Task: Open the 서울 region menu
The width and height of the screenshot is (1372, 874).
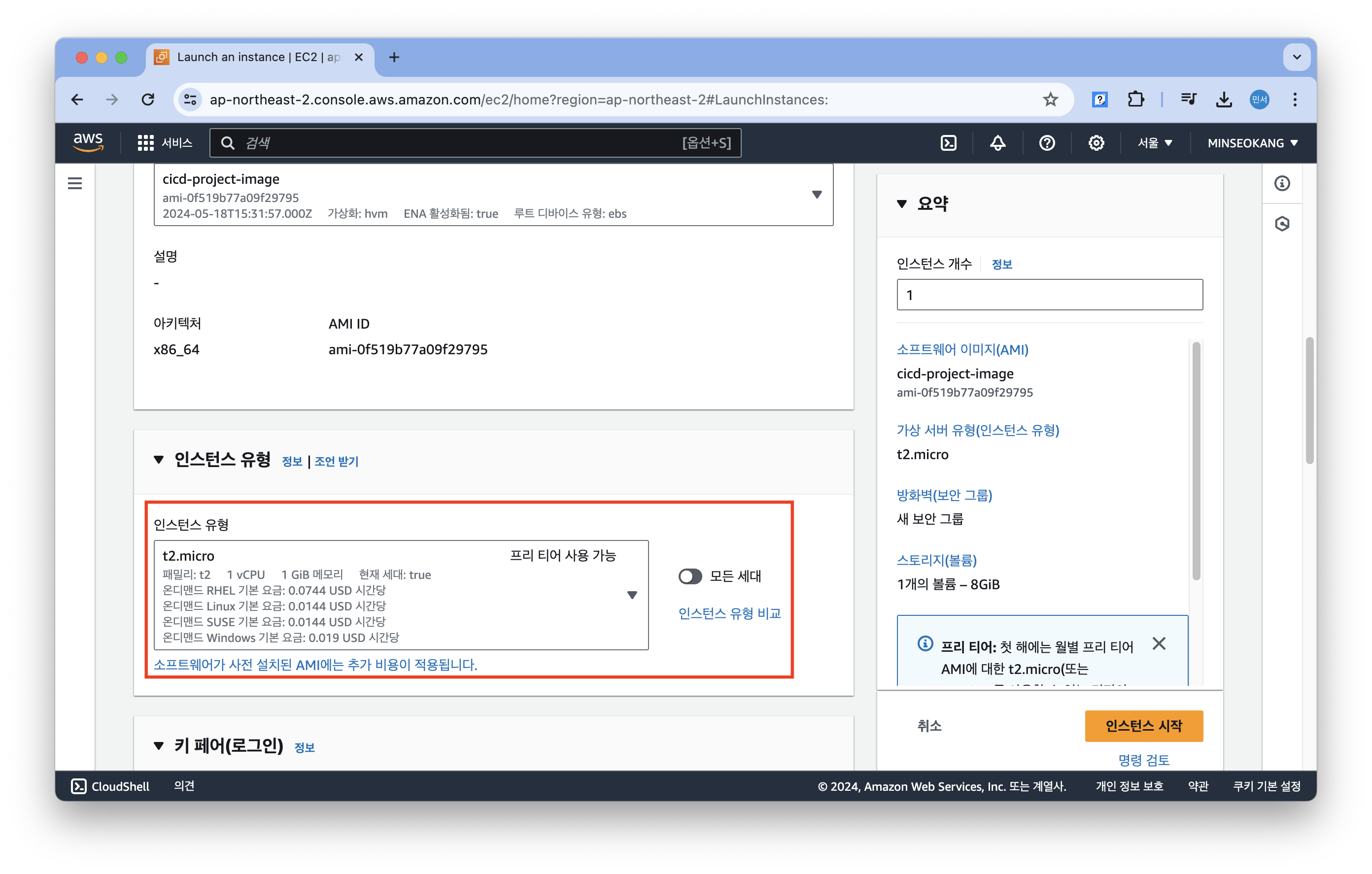Action: point(1154,142)
